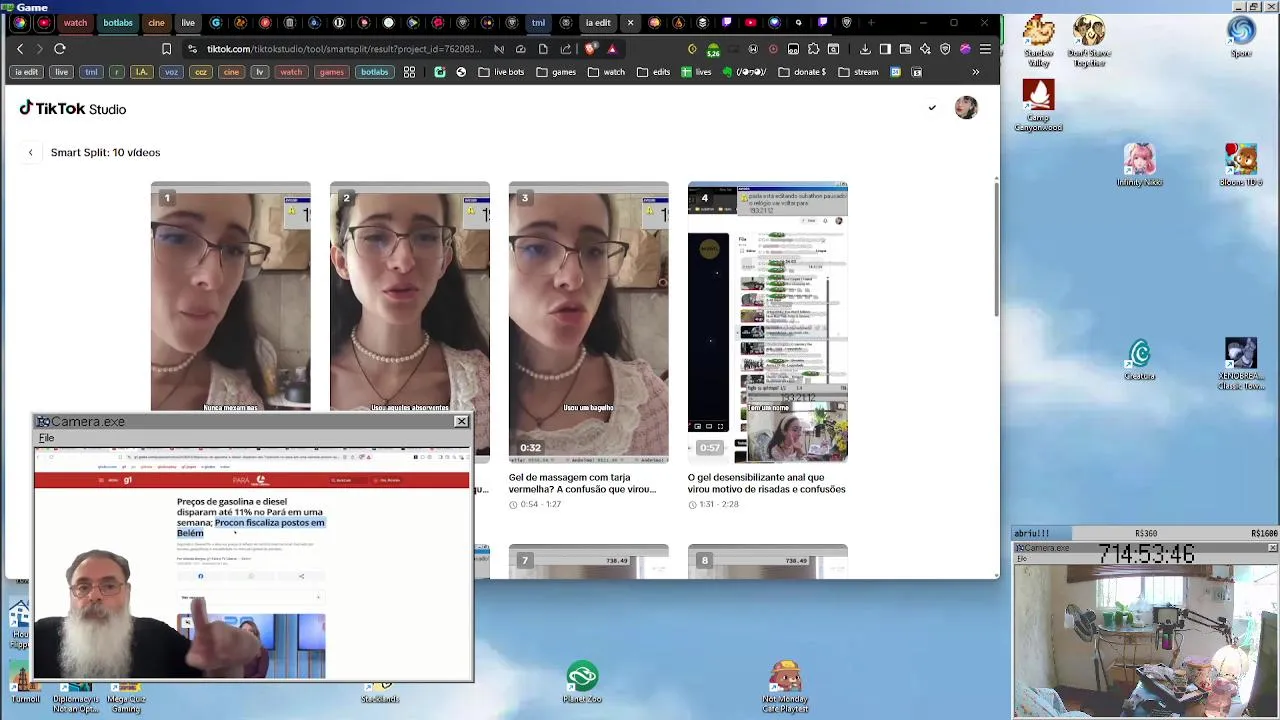
Task: Bookmark this page with the bookmark icon
Action: [166, 49]
